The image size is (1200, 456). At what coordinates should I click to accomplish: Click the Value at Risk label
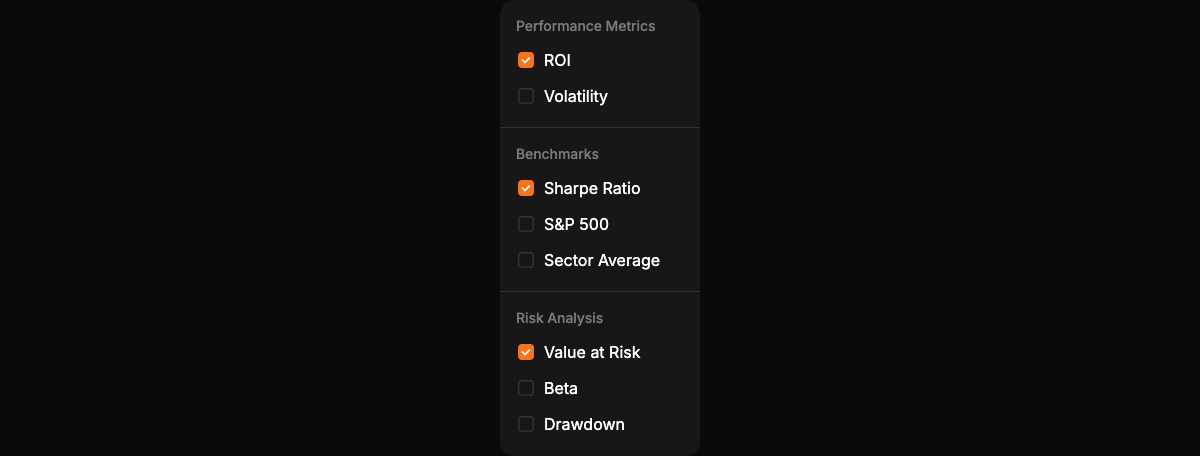(592, 352)
